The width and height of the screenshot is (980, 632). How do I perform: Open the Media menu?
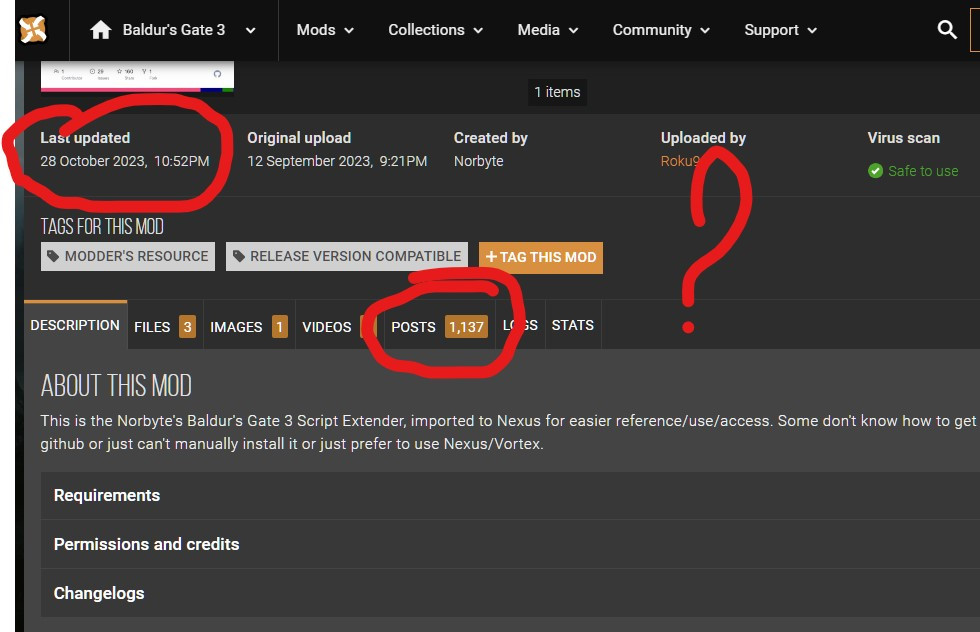point(548,30)
